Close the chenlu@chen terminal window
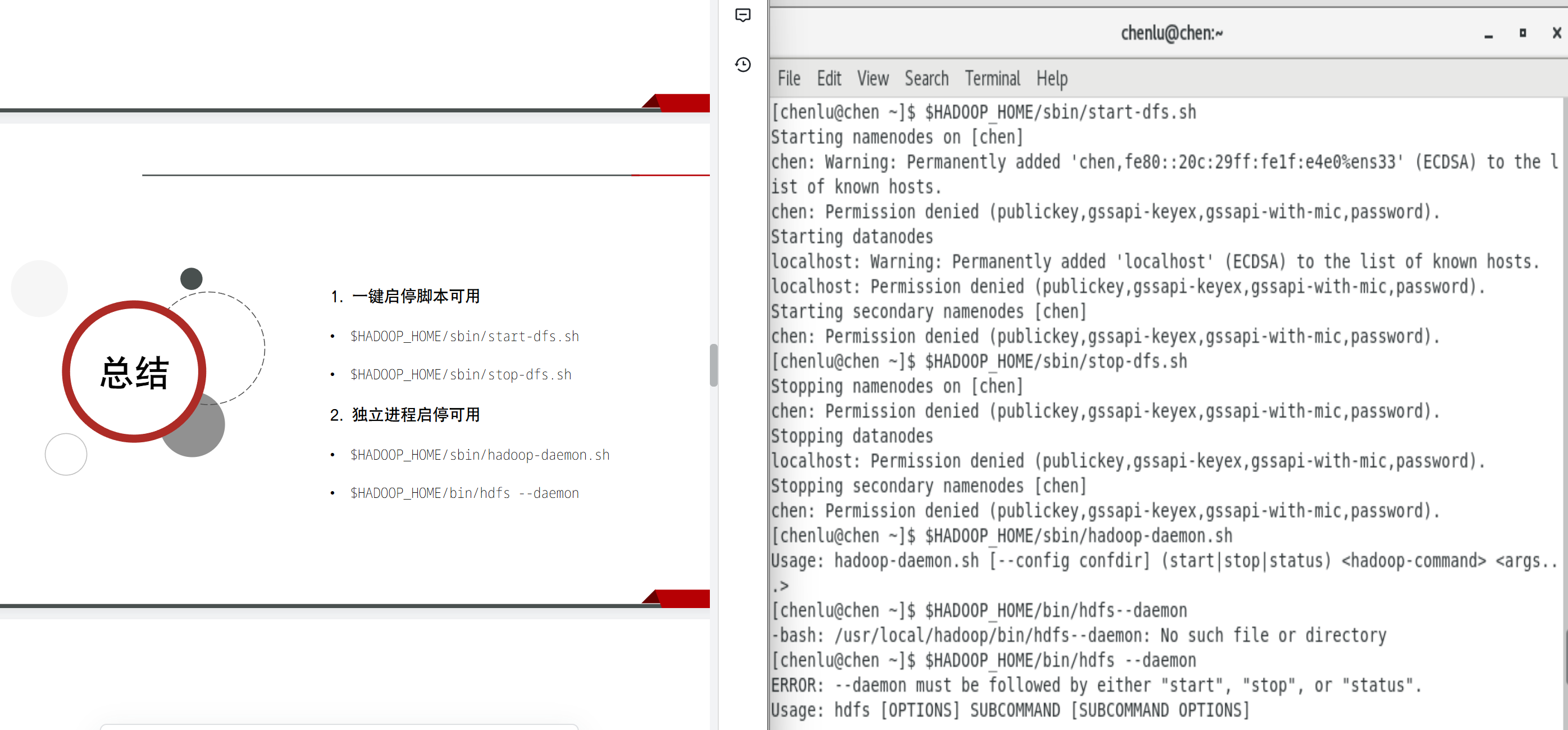The height and width of the screenshot is (730, 1568). pyautogui.click(x=1556, y=33)
